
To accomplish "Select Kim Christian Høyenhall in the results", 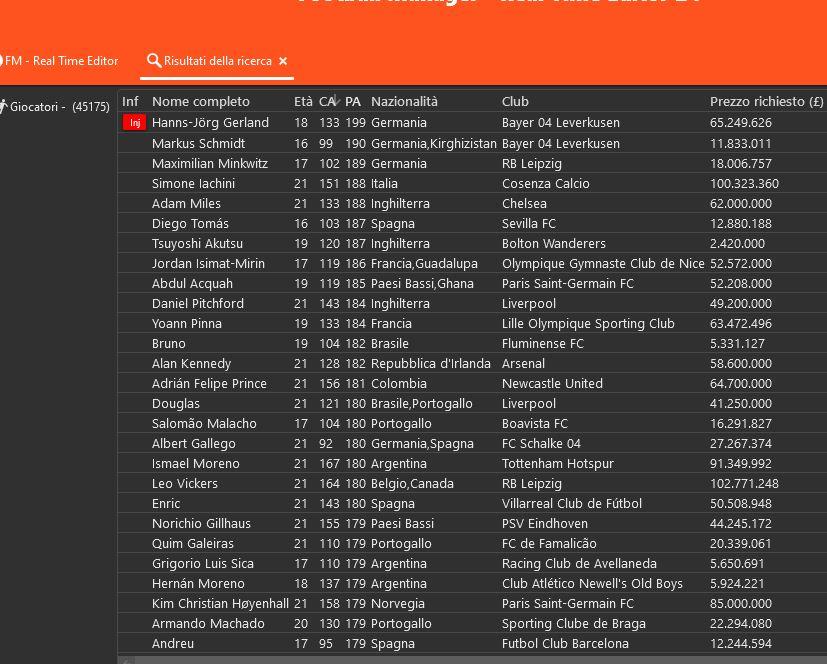I will click(220, 603).
